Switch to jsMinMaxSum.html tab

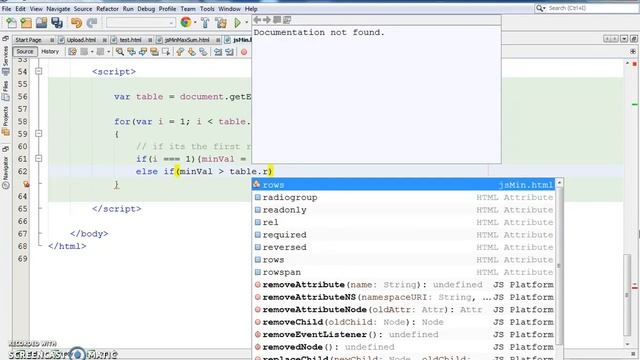tap(187, 40)
